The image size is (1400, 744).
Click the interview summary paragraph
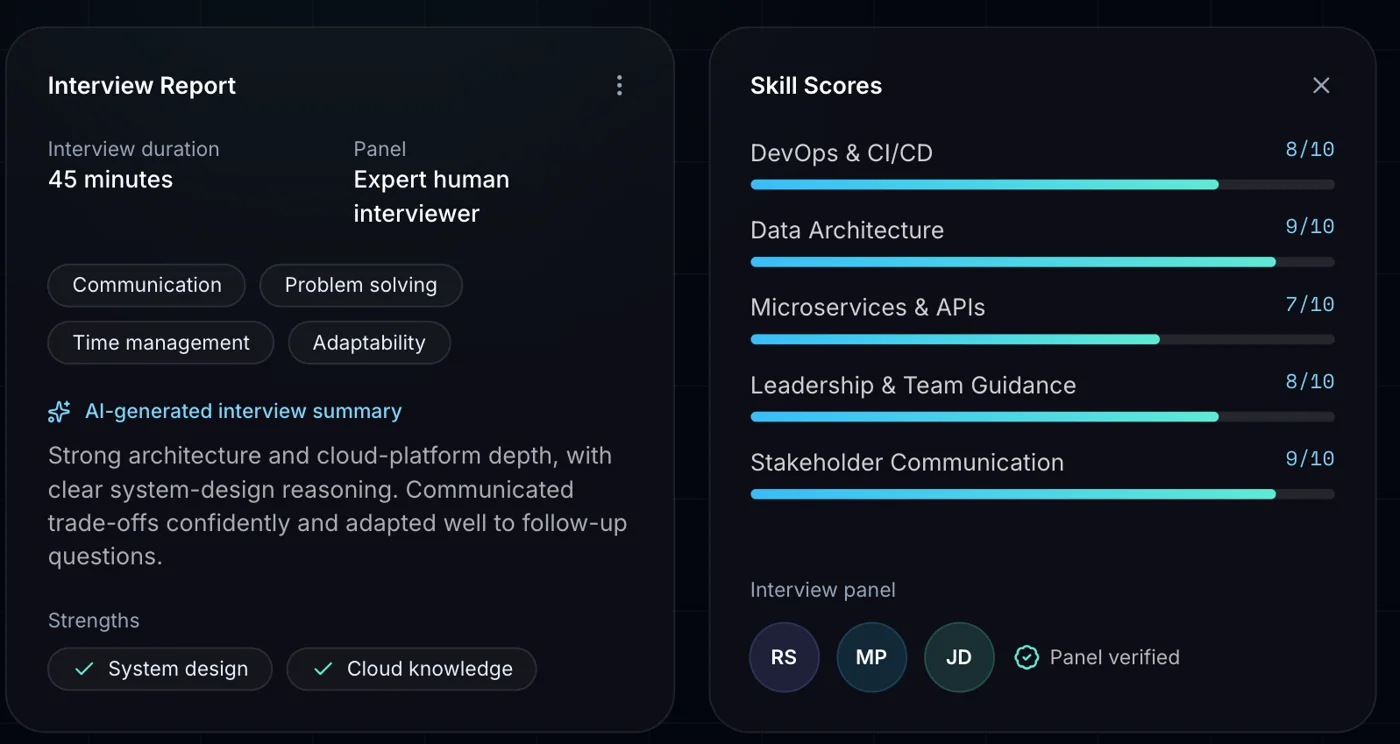pyautogui.click(x=338, y=506)
